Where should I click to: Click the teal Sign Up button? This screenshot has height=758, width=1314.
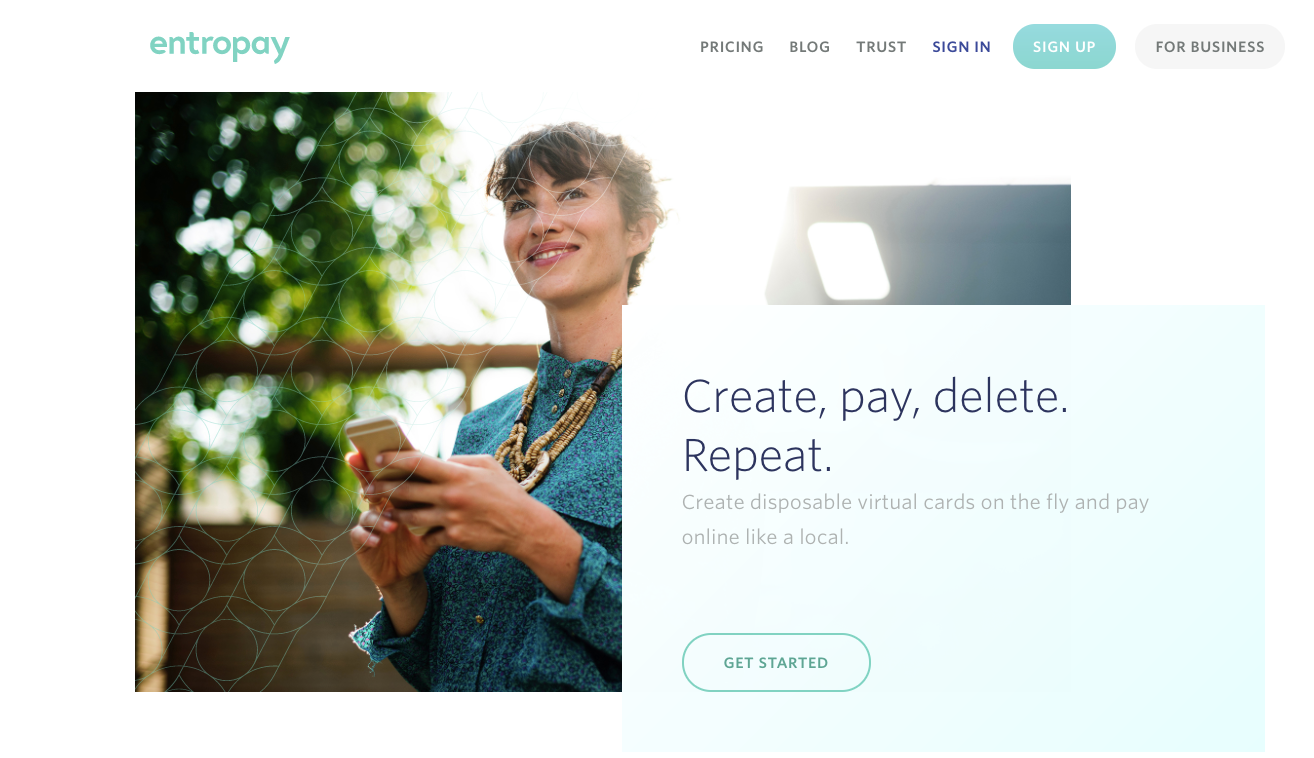click(x=1064, y=47)
